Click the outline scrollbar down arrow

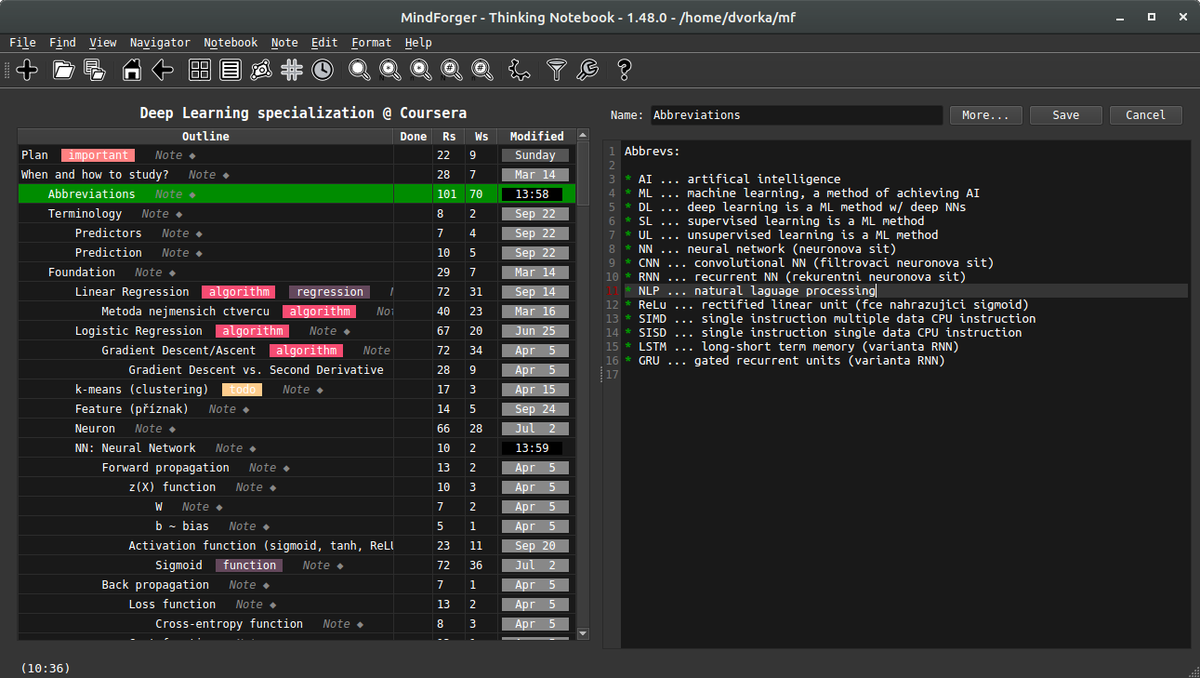tap(584, 633)
